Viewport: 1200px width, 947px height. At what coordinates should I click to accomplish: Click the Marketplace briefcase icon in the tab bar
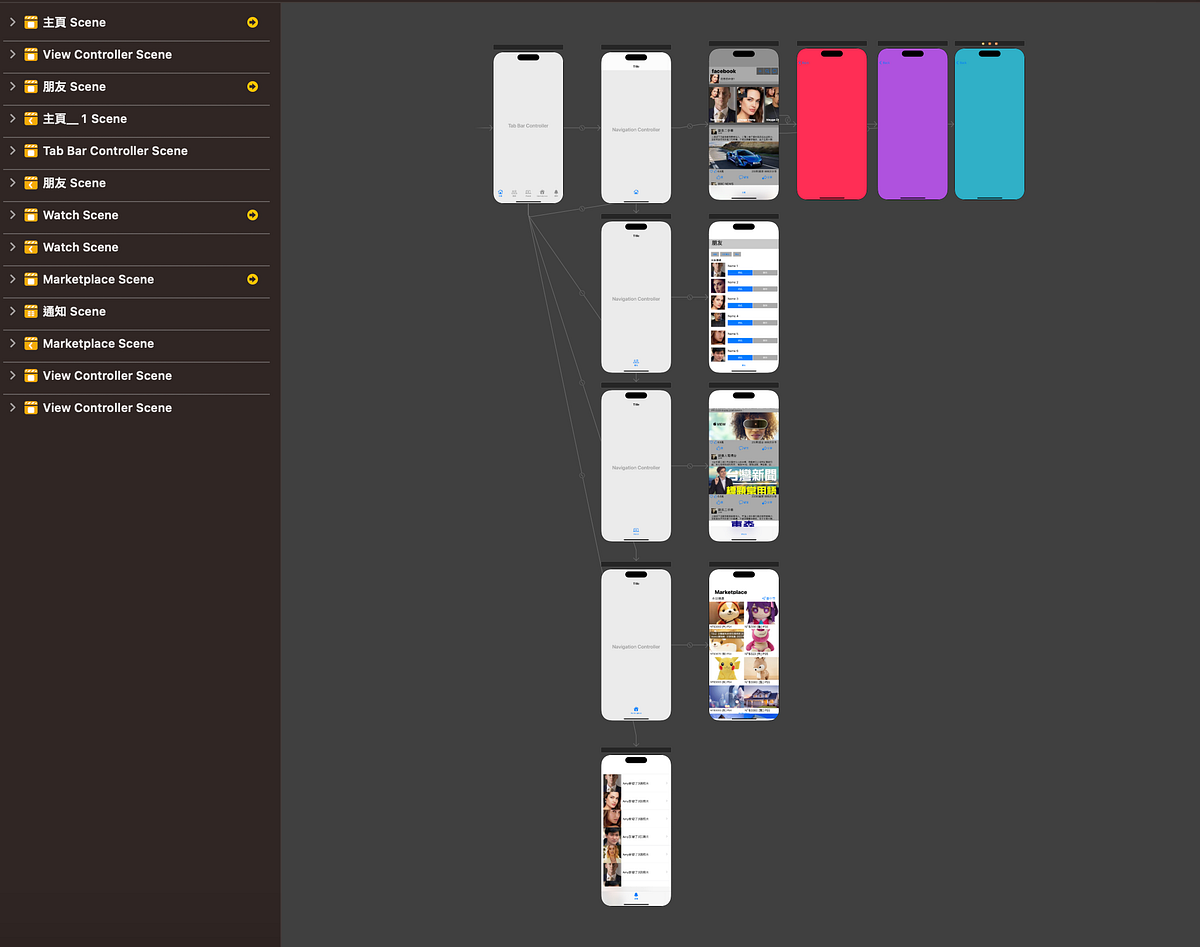click(x=541, y=192)
